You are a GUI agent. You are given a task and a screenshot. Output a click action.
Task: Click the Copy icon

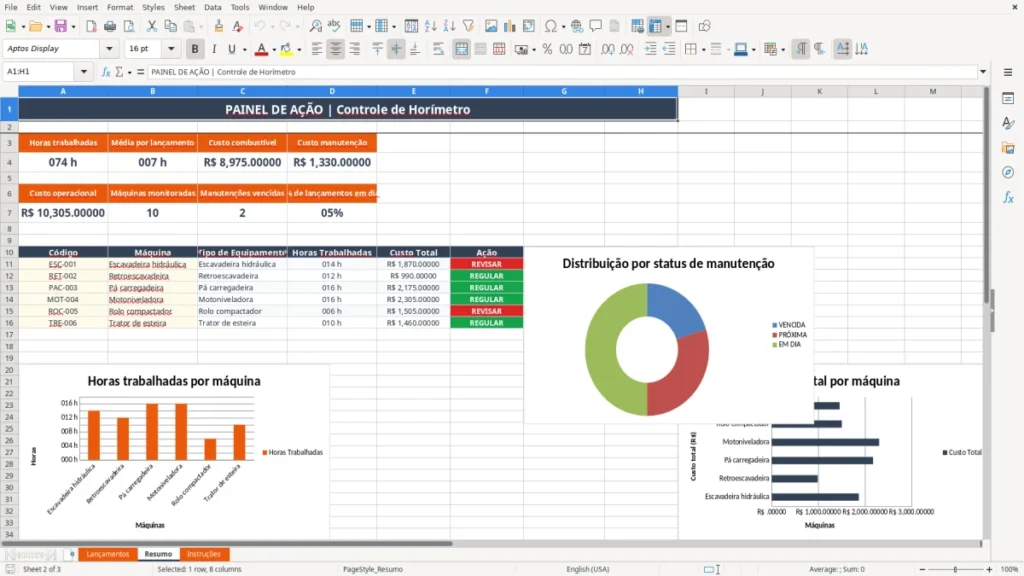(x=170, y=26)
